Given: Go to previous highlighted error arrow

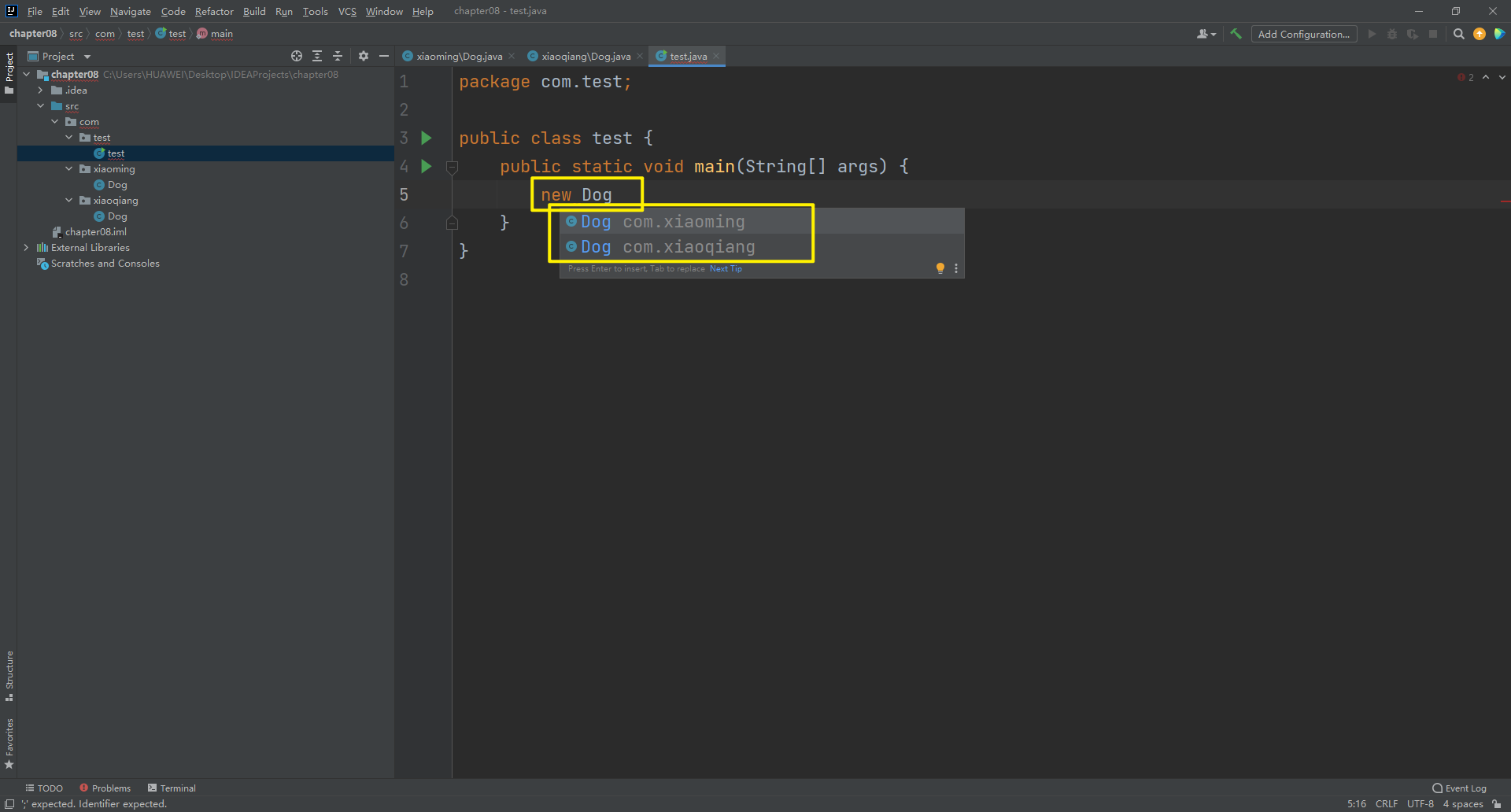Looking at the screenshot, I should [1486, 77].
